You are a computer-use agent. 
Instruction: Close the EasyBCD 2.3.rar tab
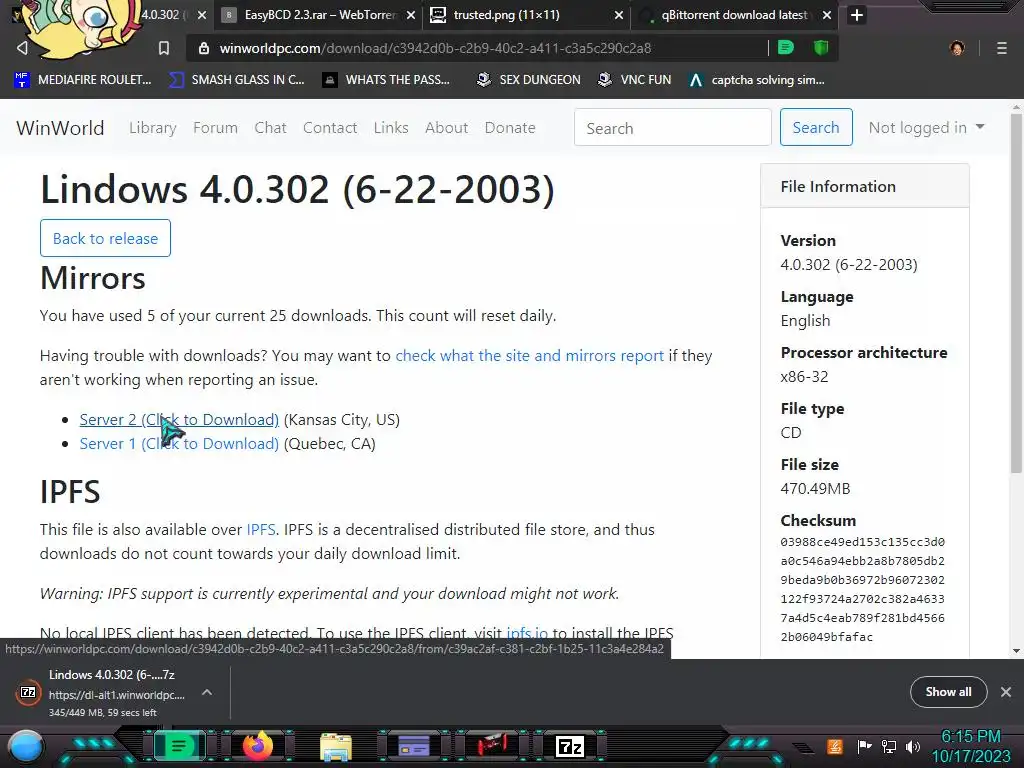coord(411,15)
